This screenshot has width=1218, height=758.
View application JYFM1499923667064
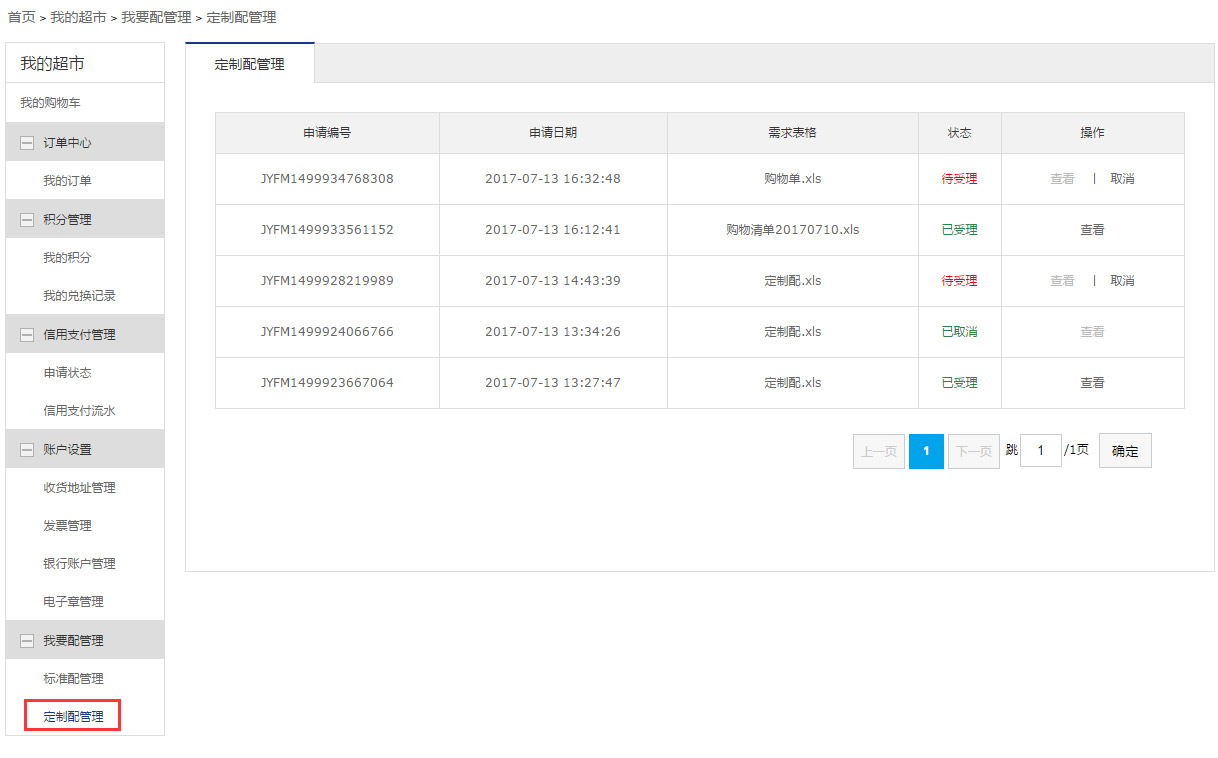coord(1092,383)
